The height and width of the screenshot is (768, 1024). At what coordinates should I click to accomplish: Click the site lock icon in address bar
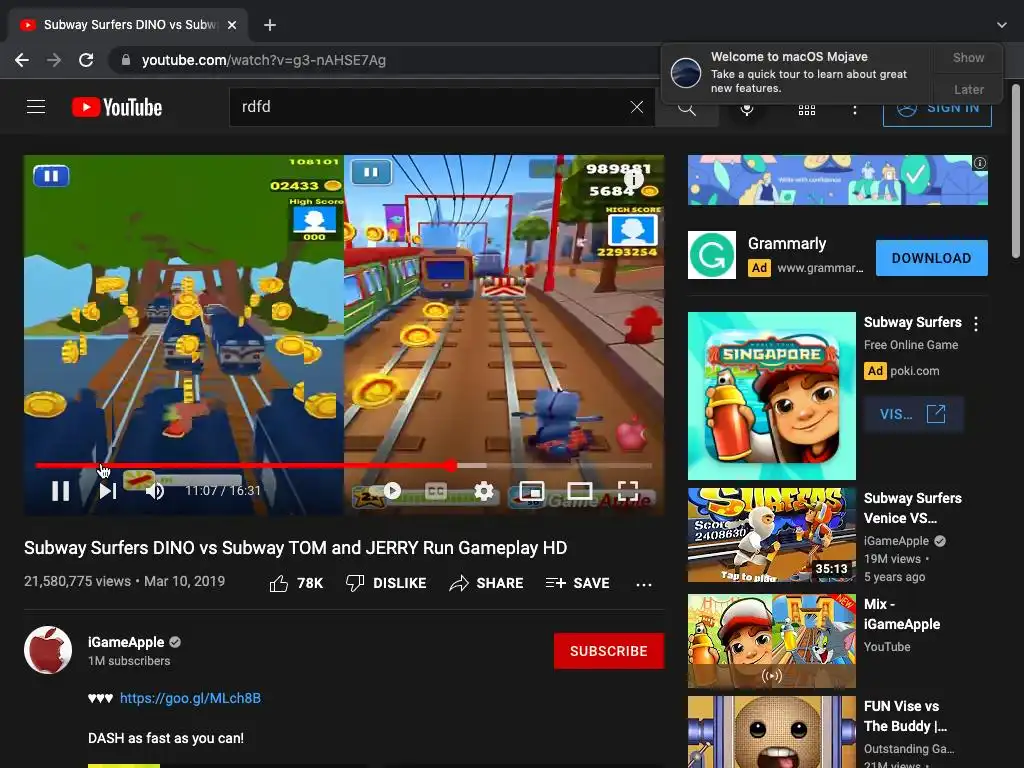click(x=126, y=60)
